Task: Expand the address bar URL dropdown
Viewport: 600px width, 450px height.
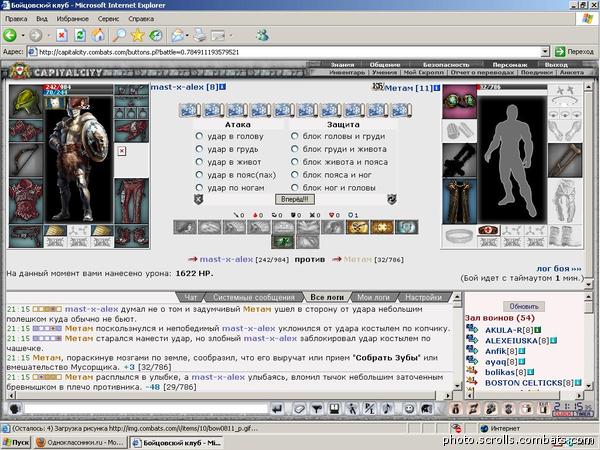Action: click(545, 52)
